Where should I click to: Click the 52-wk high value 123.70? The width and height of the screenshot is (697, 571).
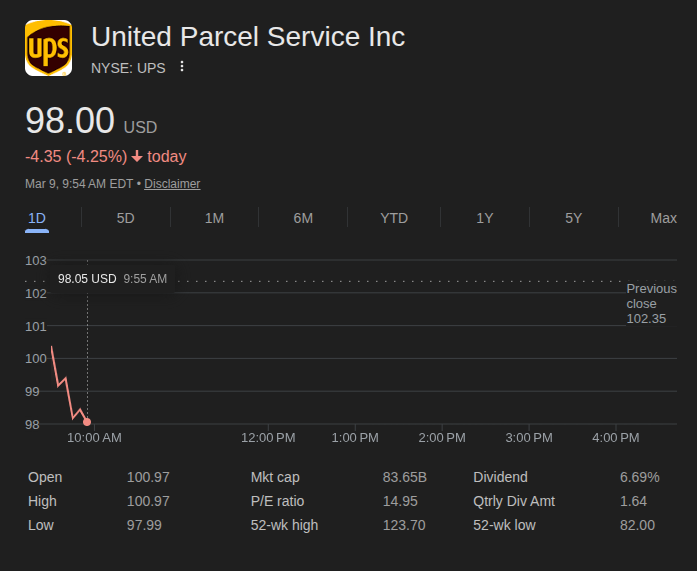(404, 525)
